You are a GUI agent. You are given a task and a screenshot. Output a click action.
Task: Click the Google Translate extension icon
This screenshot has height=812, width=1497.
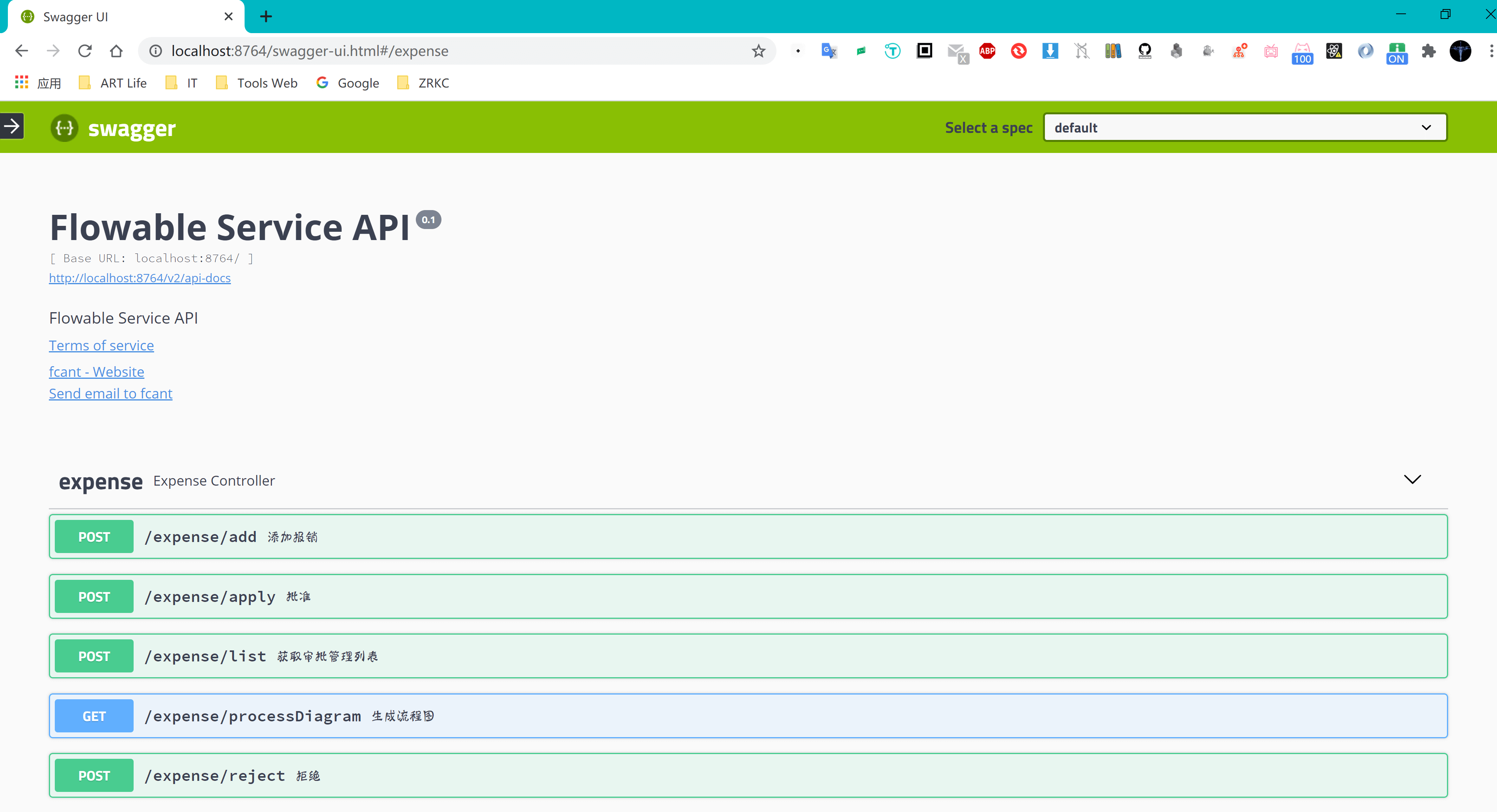[829, 51]
